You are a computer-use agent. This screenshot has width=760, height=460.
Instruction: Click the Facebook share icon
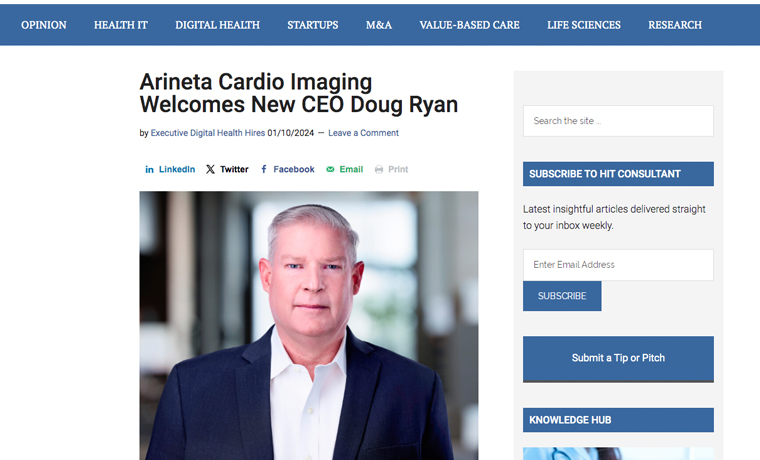(x=264, y=169)
